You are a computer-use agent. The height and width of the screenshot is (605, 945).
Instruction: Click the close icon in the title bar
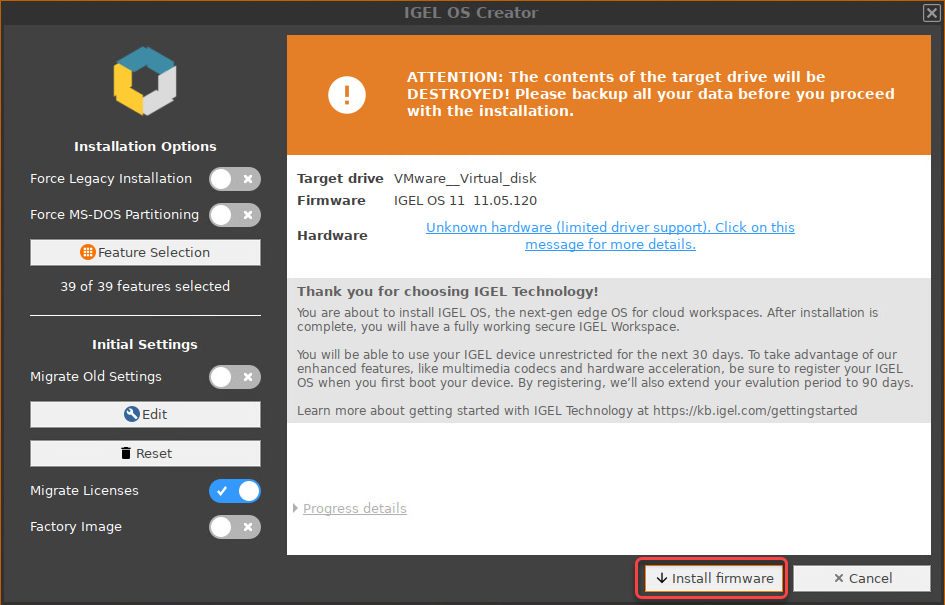click(x=930, y=13)
